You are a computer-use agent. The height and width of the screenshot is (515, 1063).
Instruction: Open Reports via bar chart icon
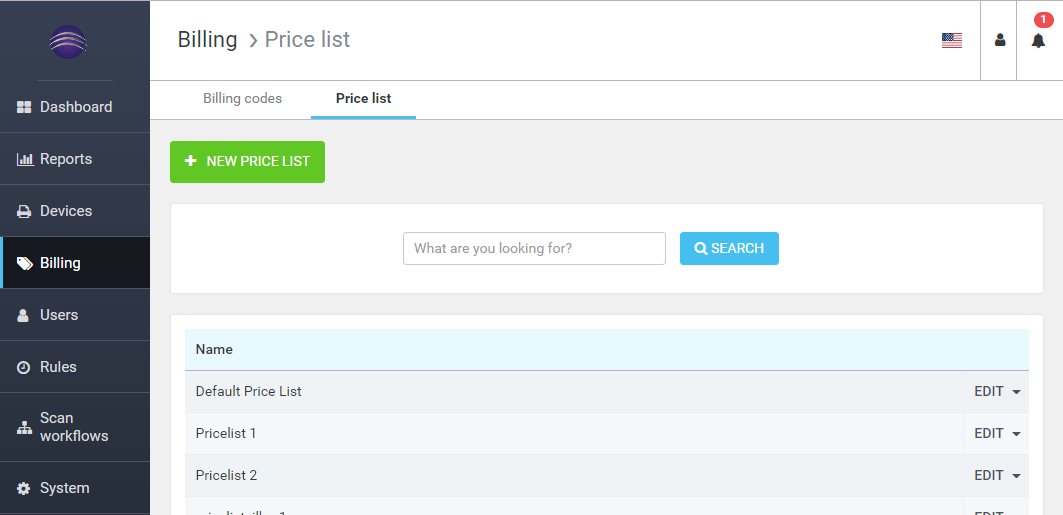point(24,159)
